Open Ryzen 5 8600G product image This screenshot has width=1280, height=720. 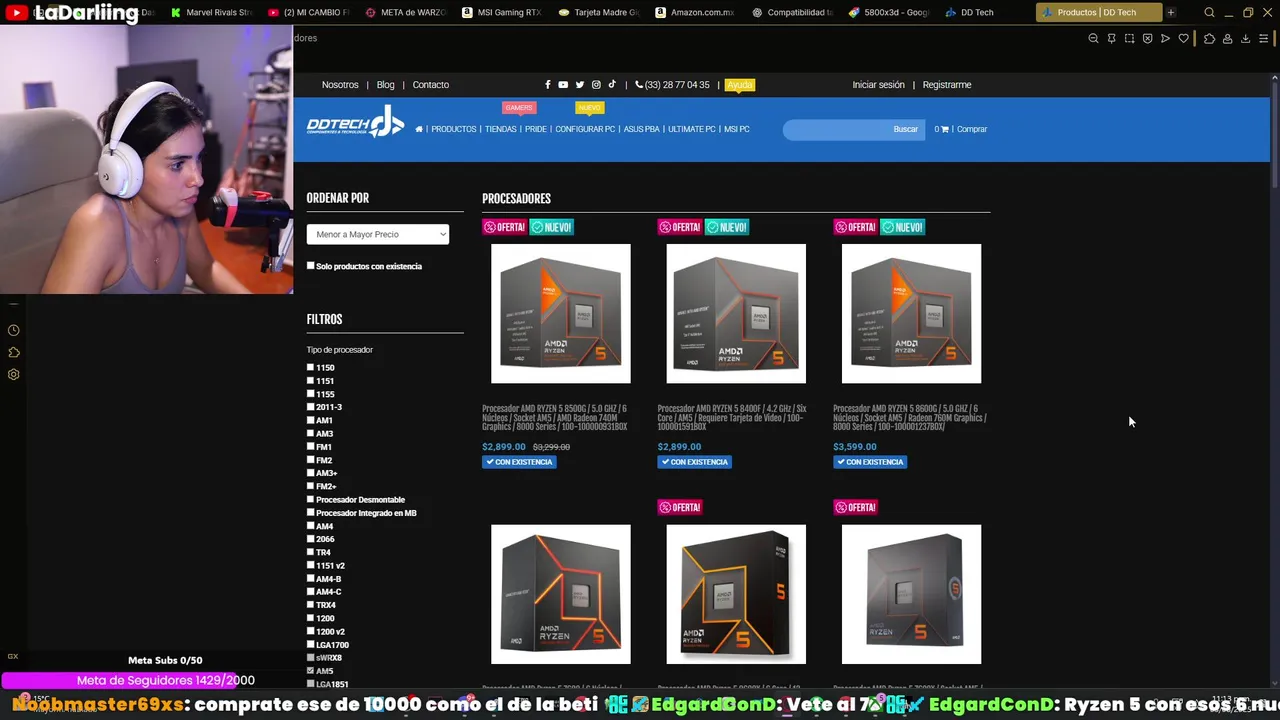click(x=911, y=313)
